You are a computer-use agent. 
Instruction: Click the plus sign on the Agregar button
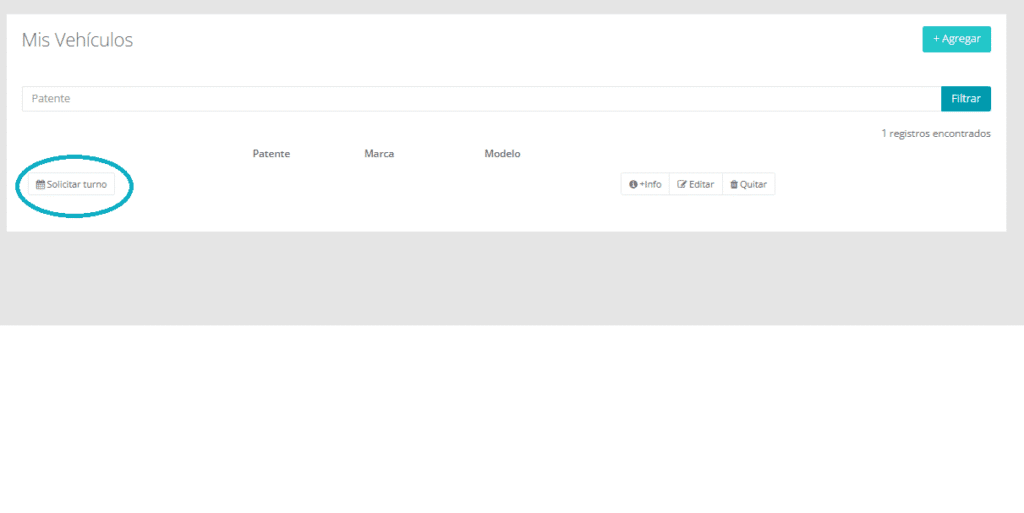(937, 39)
